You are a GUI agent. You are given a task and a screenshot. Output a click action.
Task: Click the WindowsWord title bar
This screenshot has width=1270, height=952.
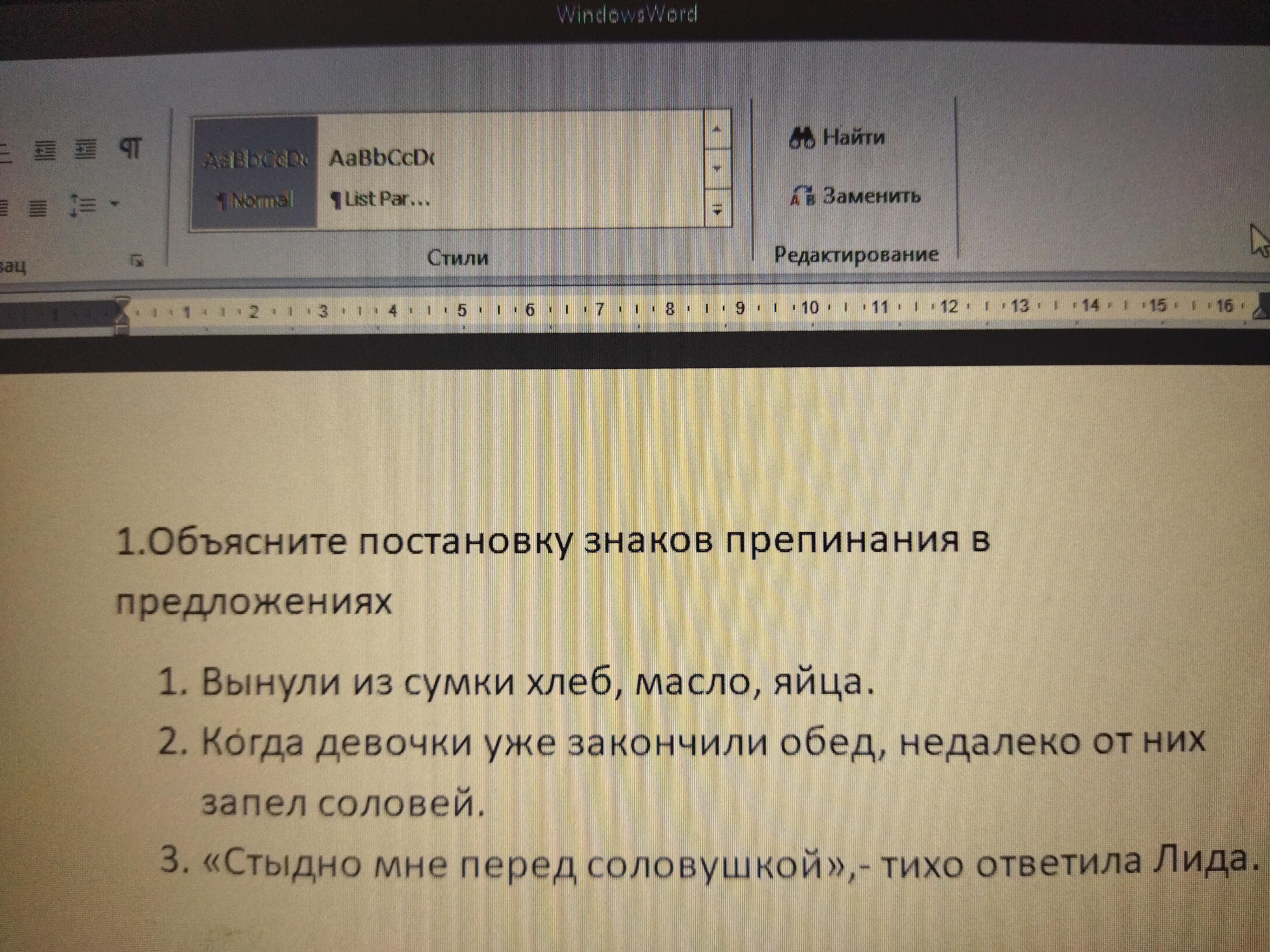click(x=627, y=14)
